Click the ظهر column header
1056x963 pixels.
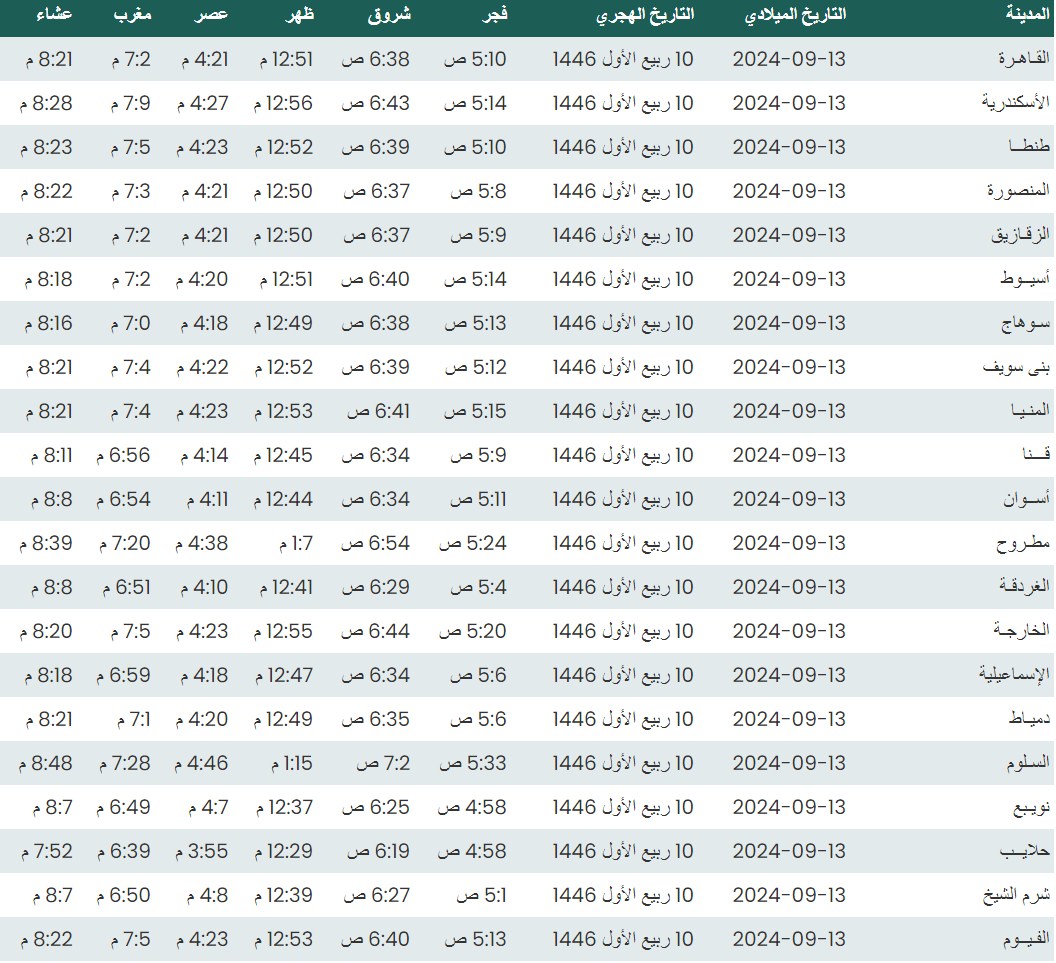(299, 15)
